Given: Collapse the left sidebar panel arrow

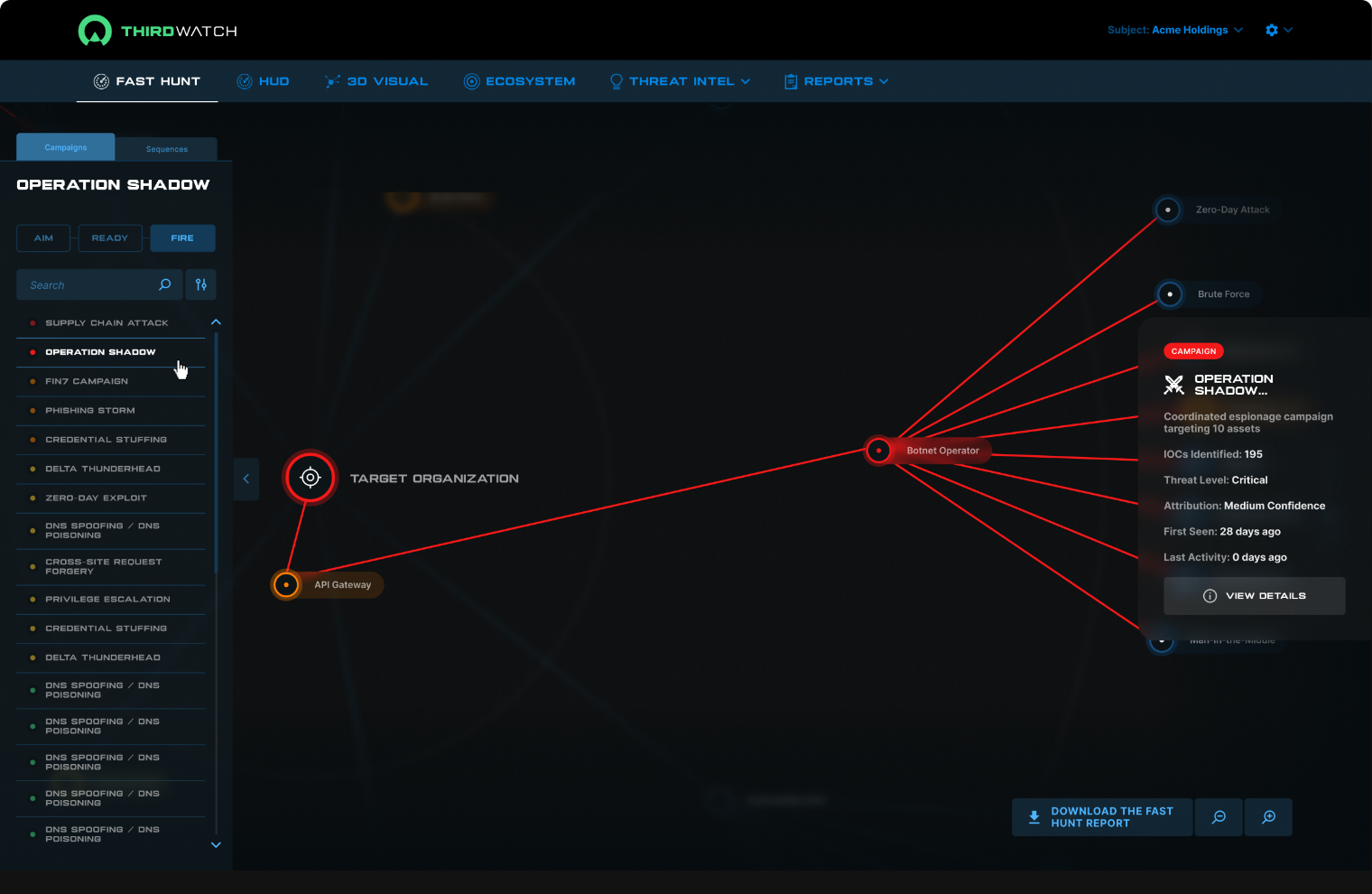Looking at the screenshot, I should pos(246,479).
